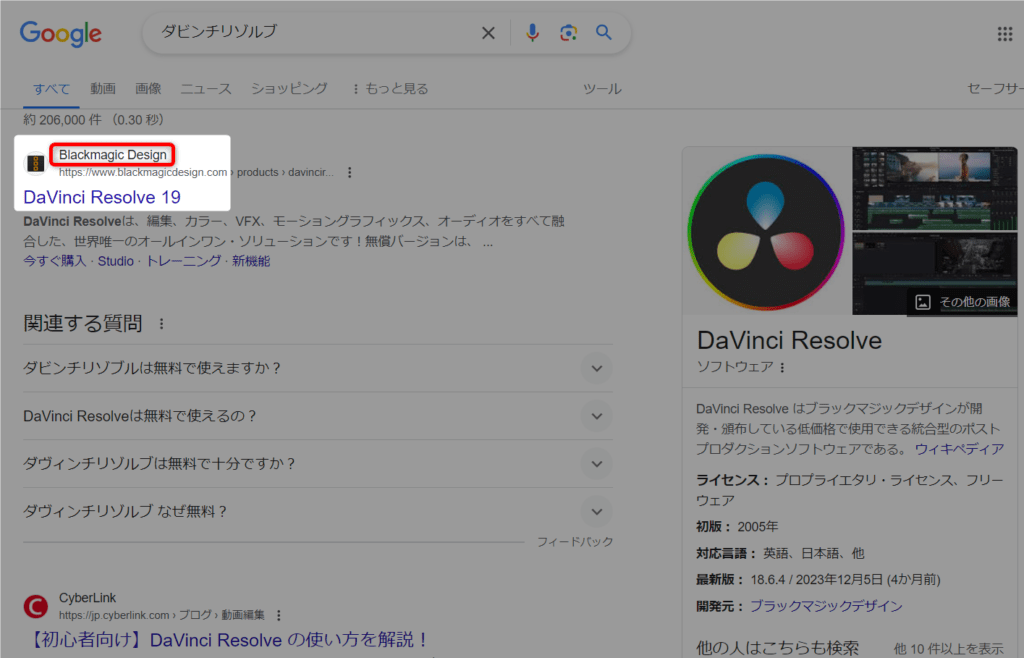Clear the search box with X
1024x658 pixels.
(x=488, y=33)
